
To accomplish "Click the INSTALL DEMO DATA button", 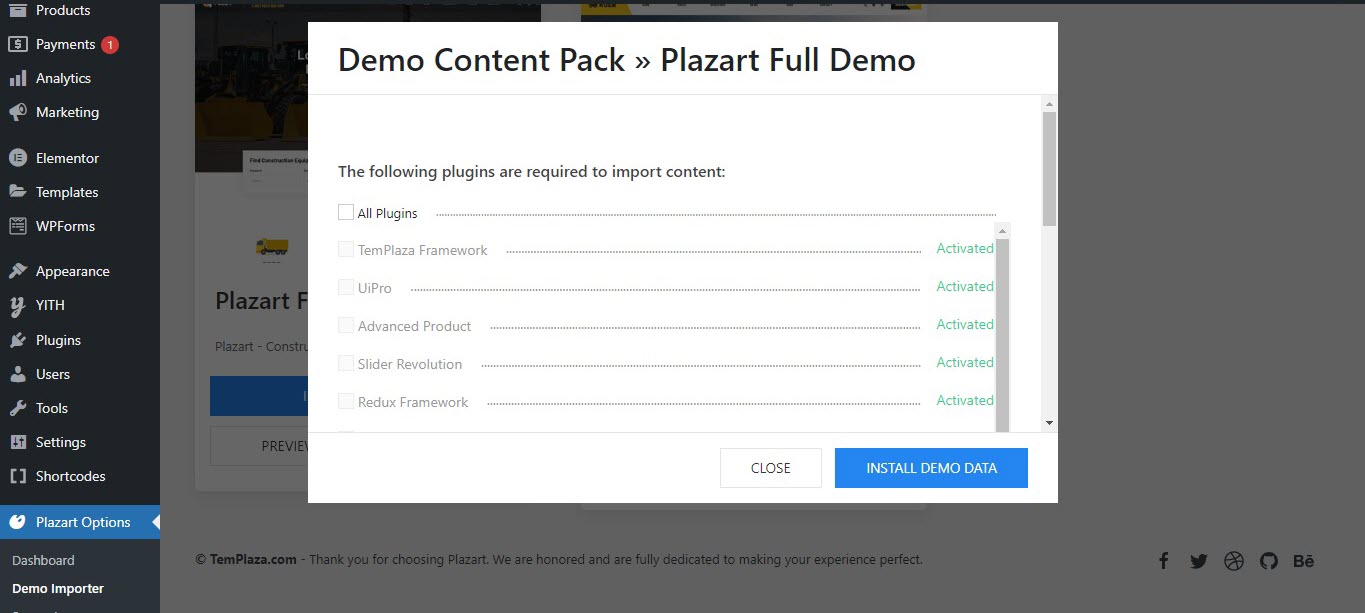I will [931, 468].
